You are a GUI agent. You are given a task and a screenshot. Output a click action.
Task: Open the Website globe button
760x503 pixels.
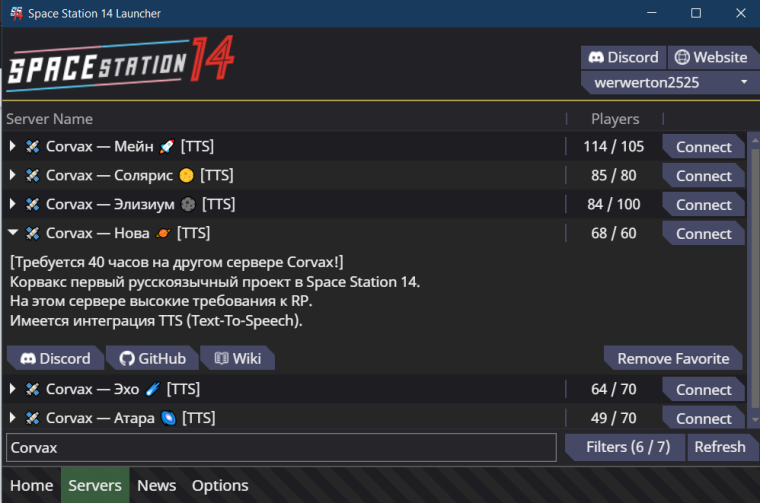[711, 58]
